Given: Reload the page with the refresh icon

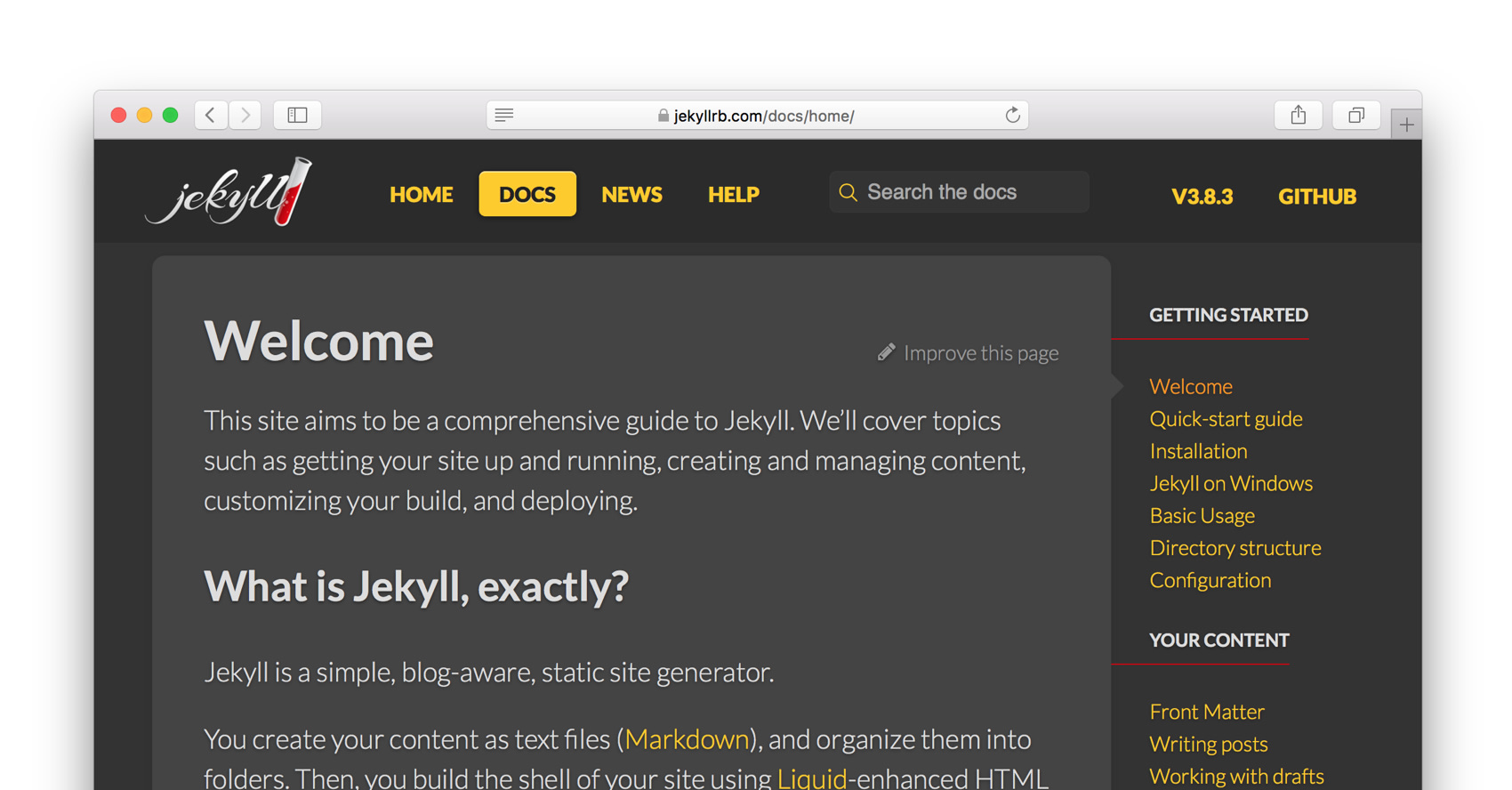Looking at the screenshot, I should pos(1012,115).
